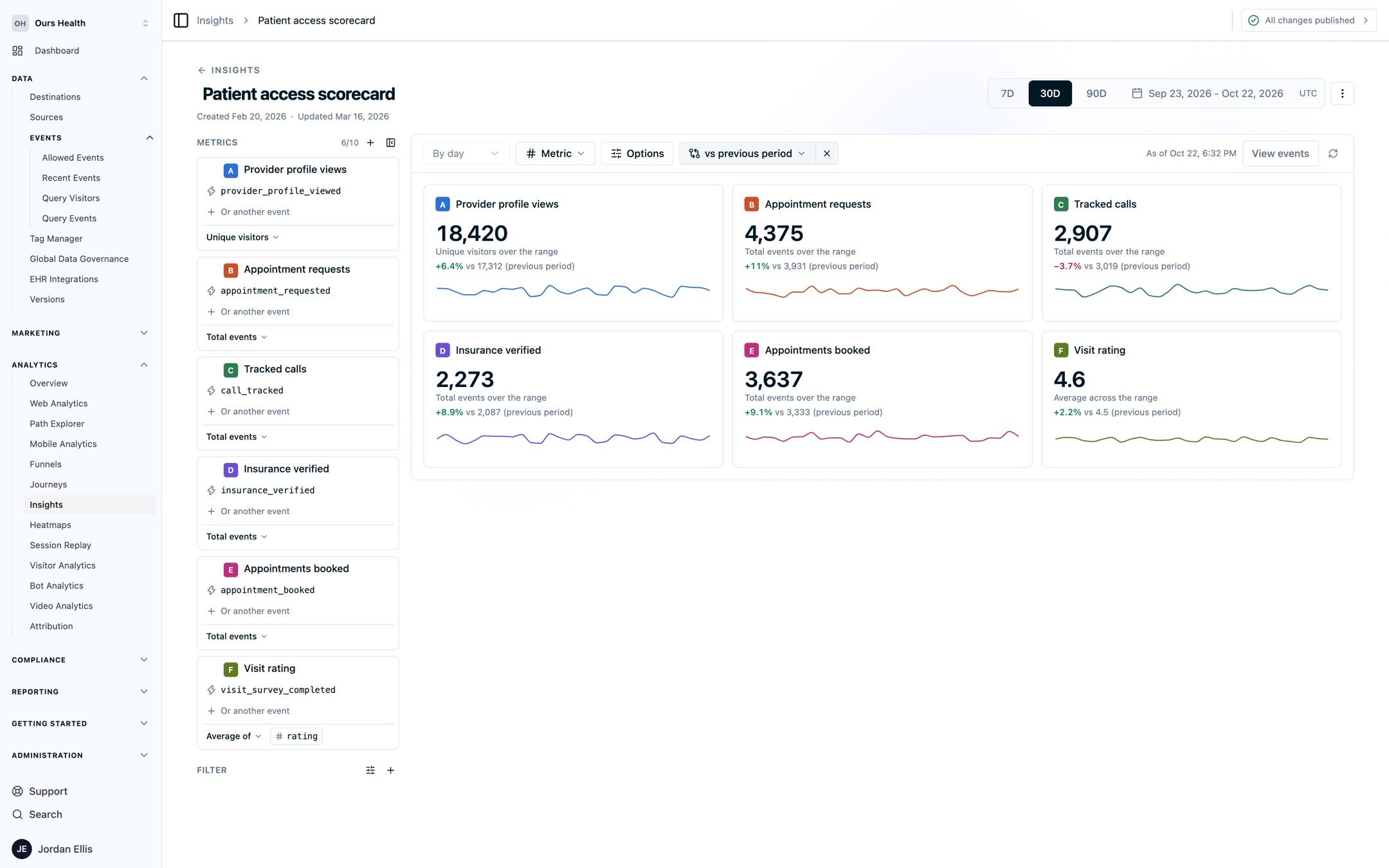Screen dimensions: 1389x868
Task: Click the back arrow to Insights
Action: 202,70
